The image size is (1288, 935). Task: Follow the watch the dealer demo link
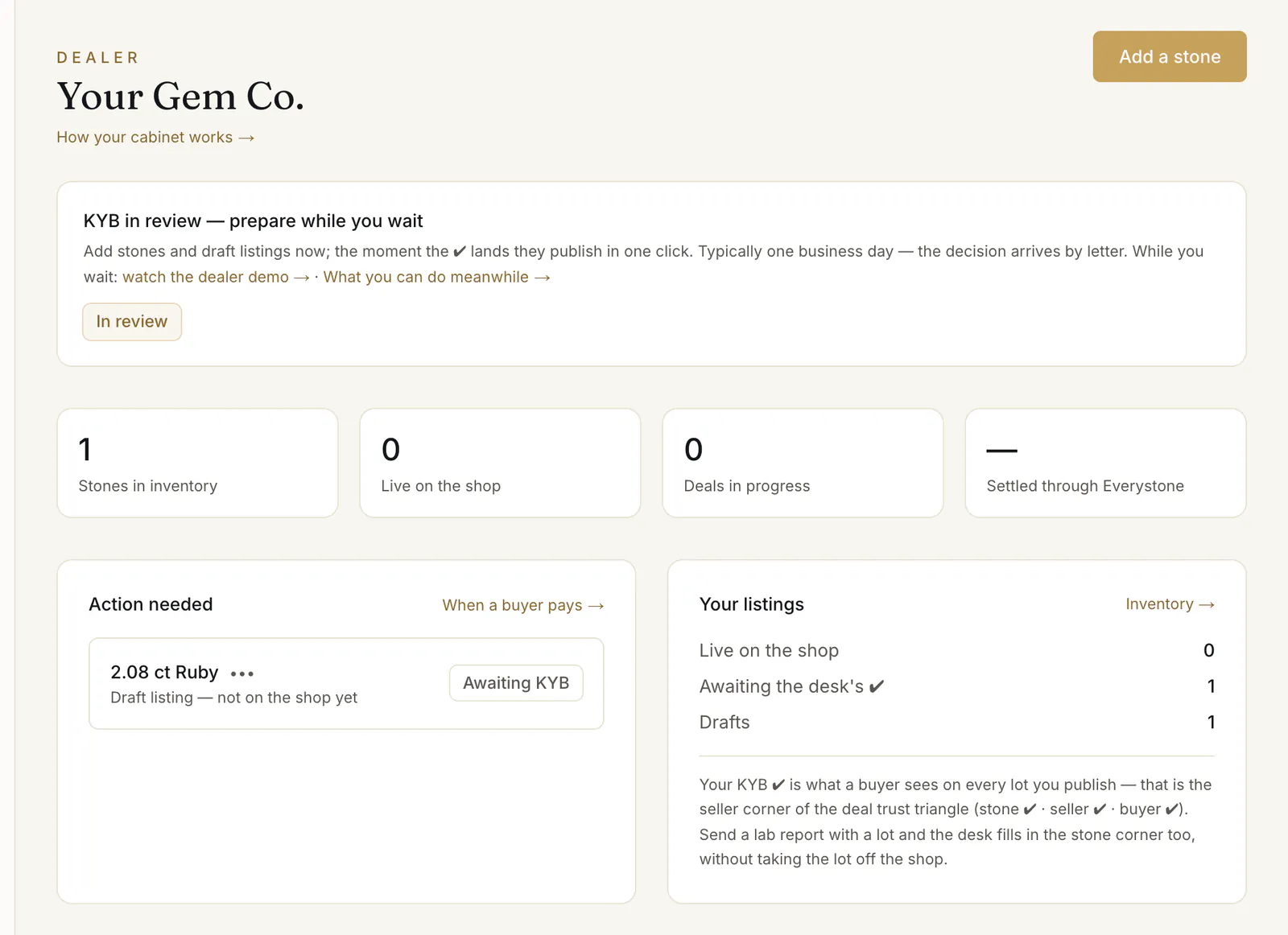click(216, 277)
